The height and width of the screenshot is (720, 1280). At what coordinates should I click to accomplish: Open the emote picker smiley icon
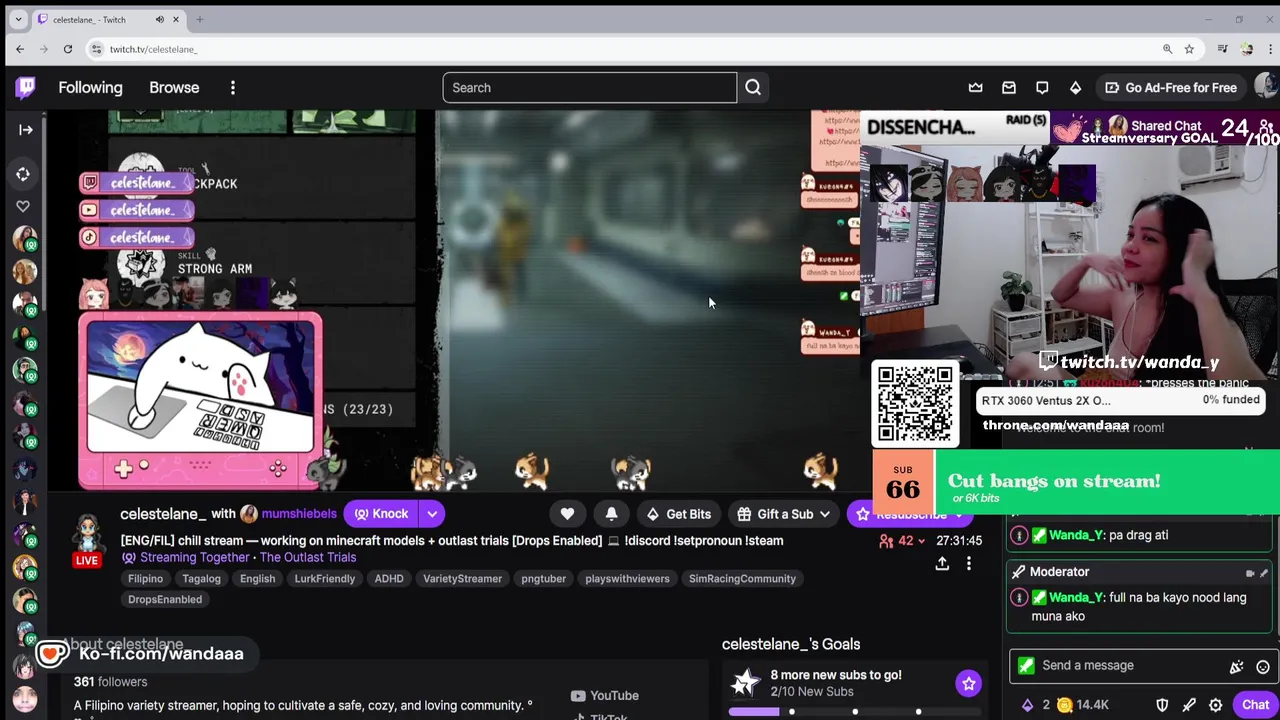(x=1263, y=667)
